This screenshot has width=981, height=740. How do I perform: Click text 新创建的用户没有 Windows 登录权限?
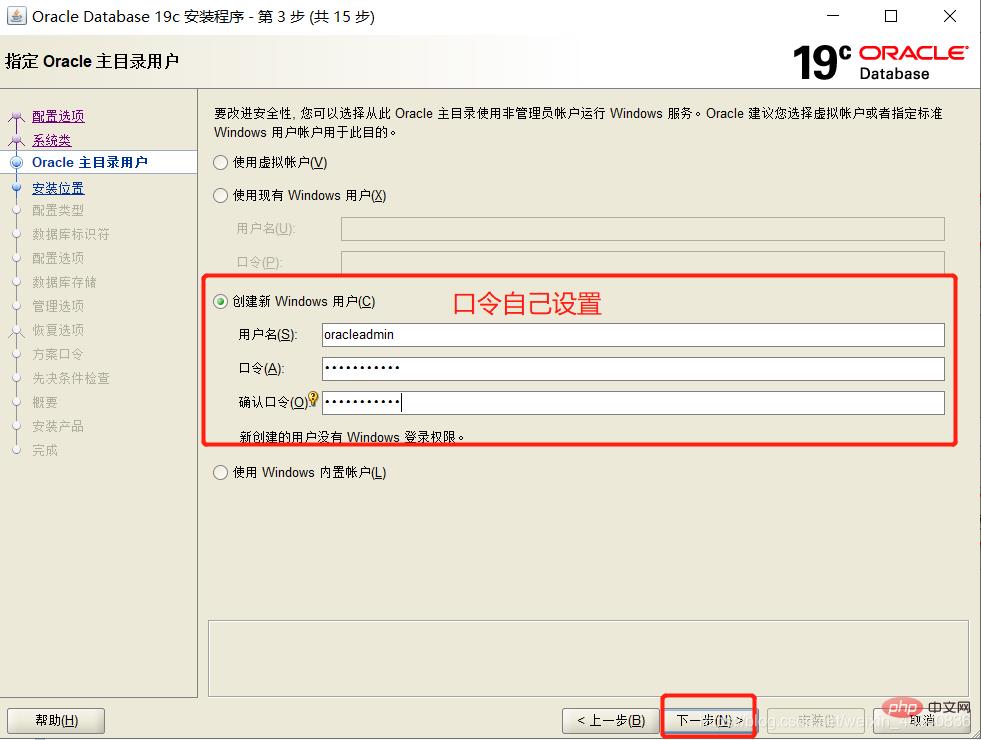click(x=351, y=437)
